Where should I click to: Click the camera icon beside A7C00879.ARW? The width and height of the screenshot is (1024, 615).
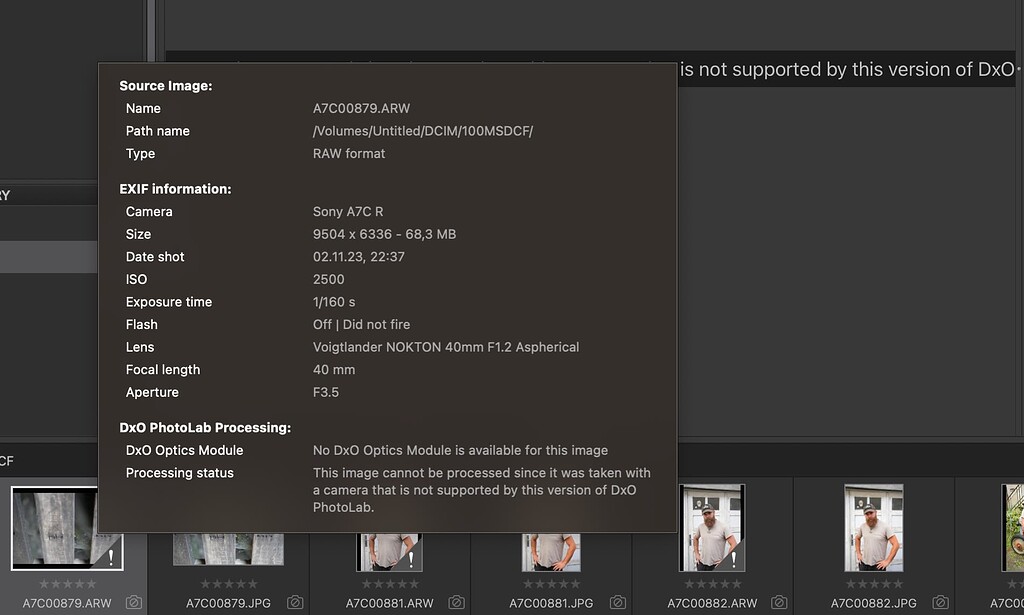pos(132,602)
